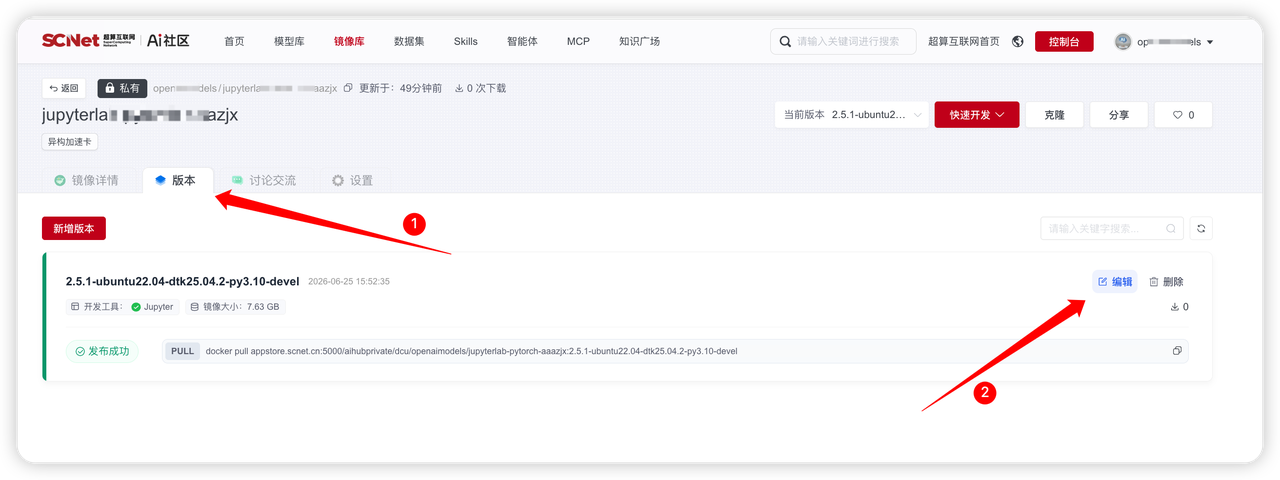Select the docker pull command text
The width and height of the screenshot is (1280, 480).
[471, 352]
